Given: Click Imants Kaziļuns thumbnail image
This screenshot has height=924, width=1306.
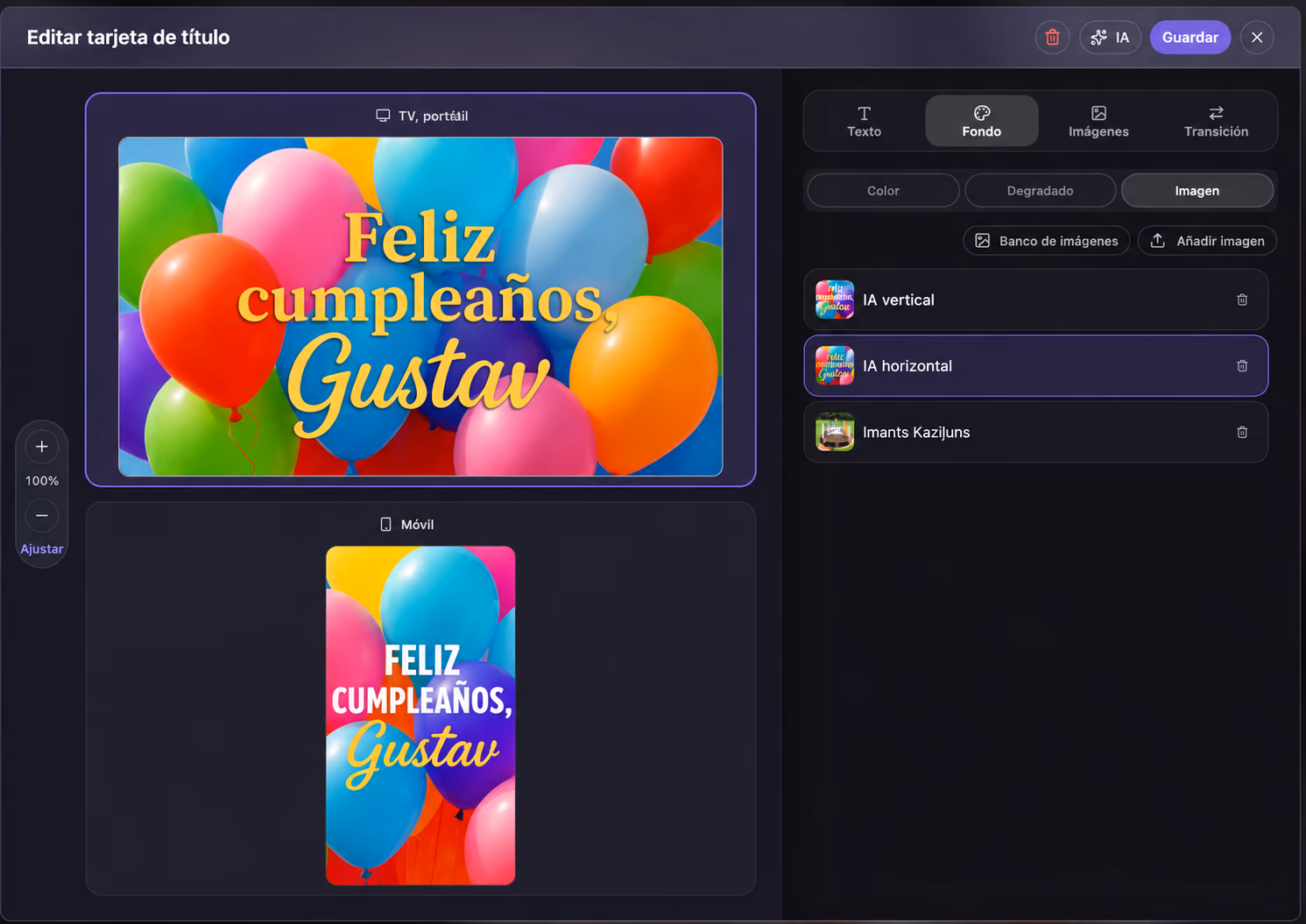Looking at the screenshot, I should 835,432.
